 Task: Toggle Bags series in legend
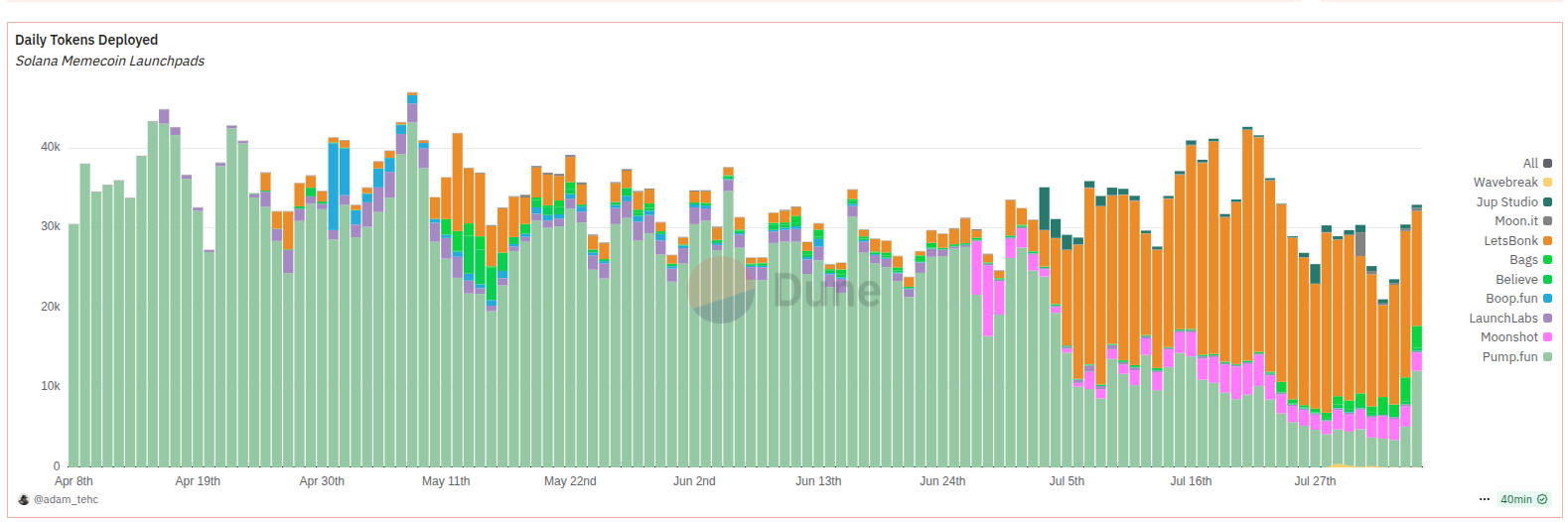click(1530, 260)
